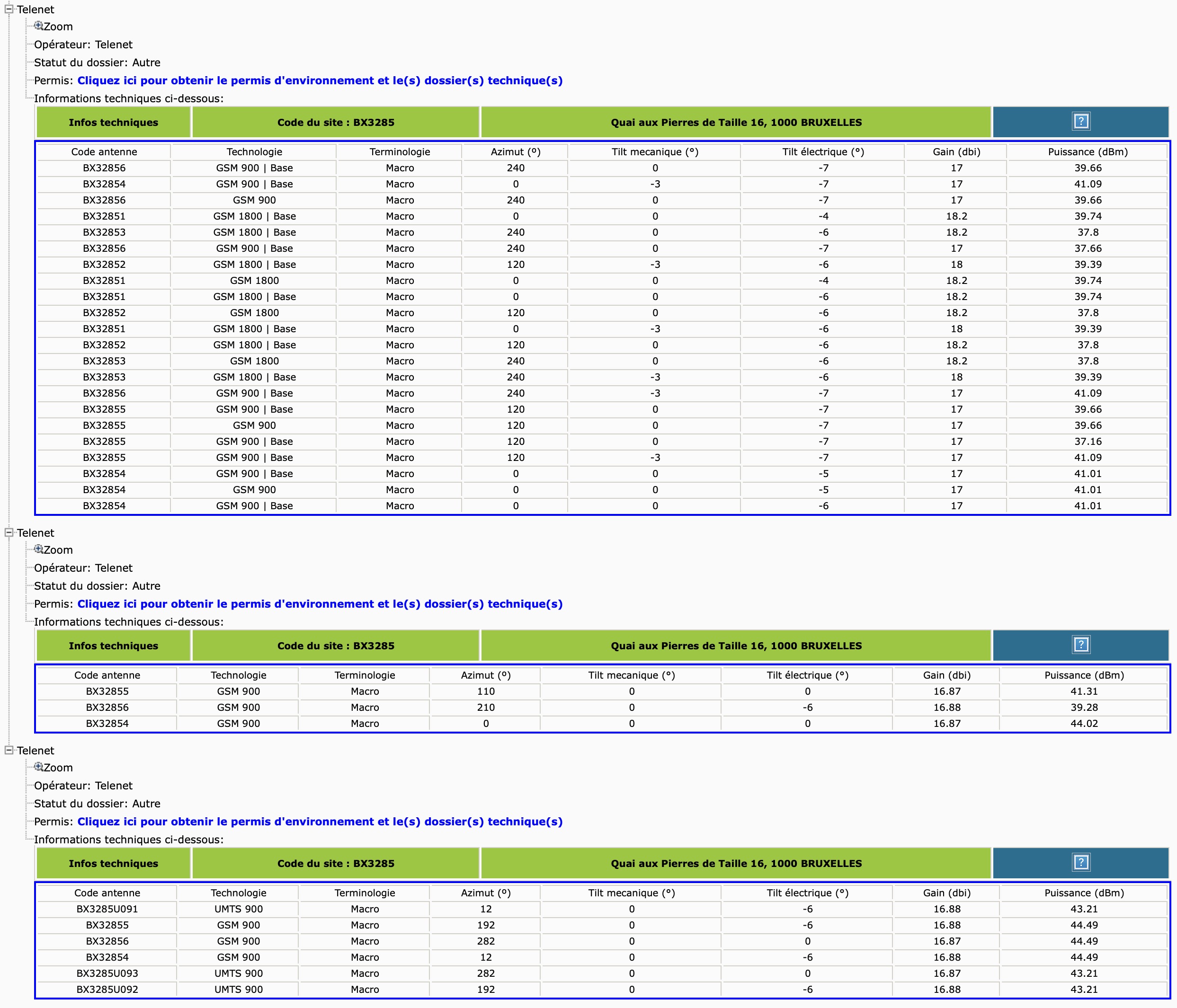The height and width of the screenshot is (1008, 1177).
Task: Click 'Technologie' header in the three-row GSM 900 table
Action: [x=239, y=675]
